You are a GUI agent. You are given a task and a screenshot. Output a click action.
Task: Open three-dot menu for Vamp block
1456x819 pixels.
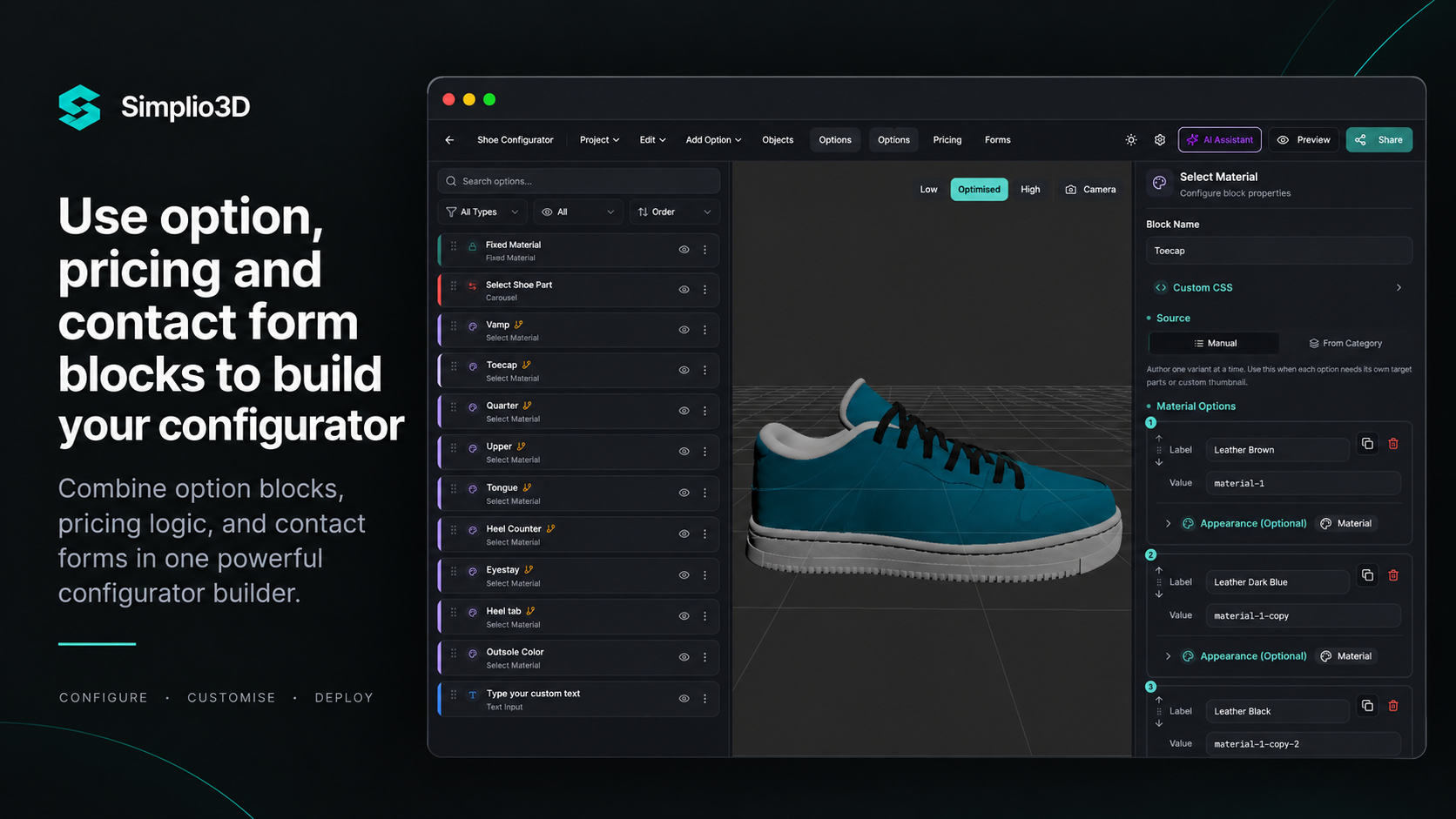705,330
